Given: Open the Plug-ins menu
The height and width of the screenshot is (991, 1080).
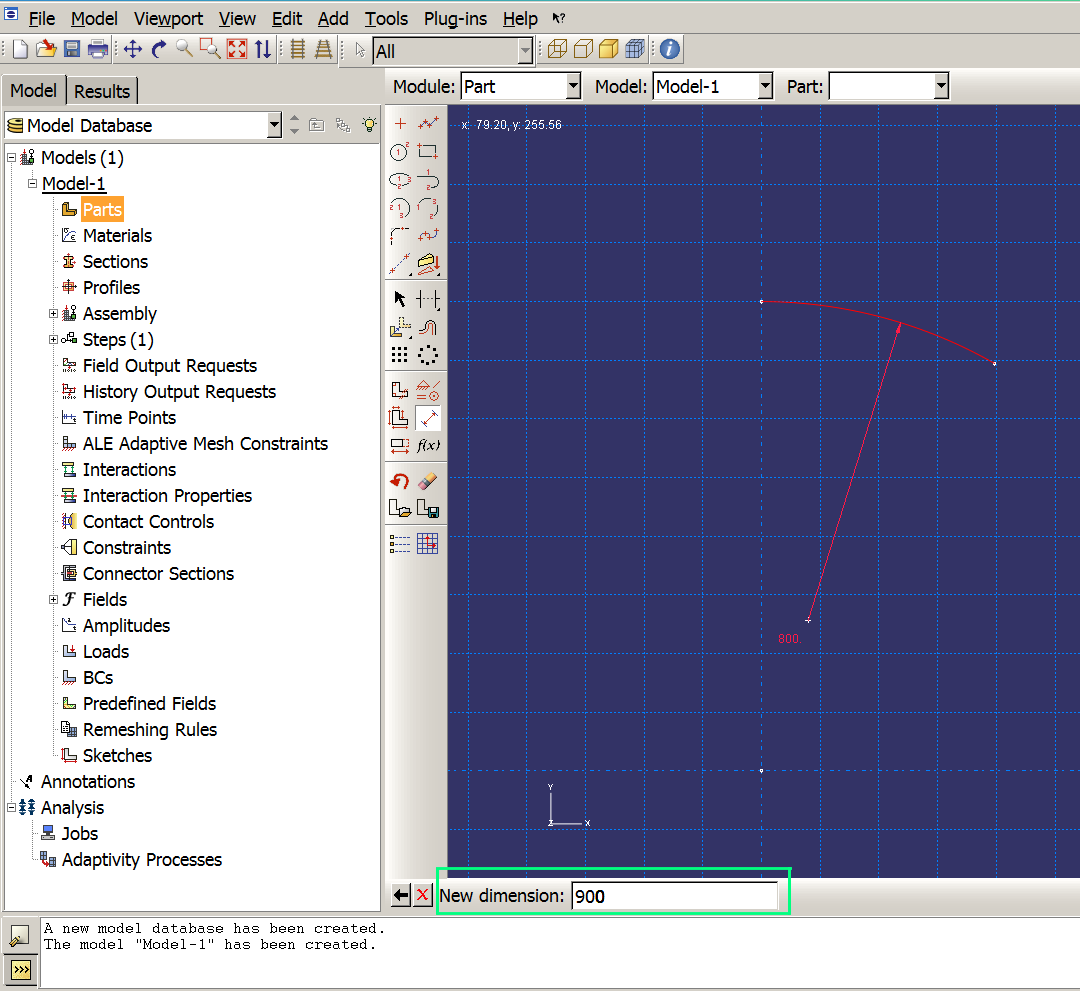Looking at the screenshot, I should [x=455, y=19].
